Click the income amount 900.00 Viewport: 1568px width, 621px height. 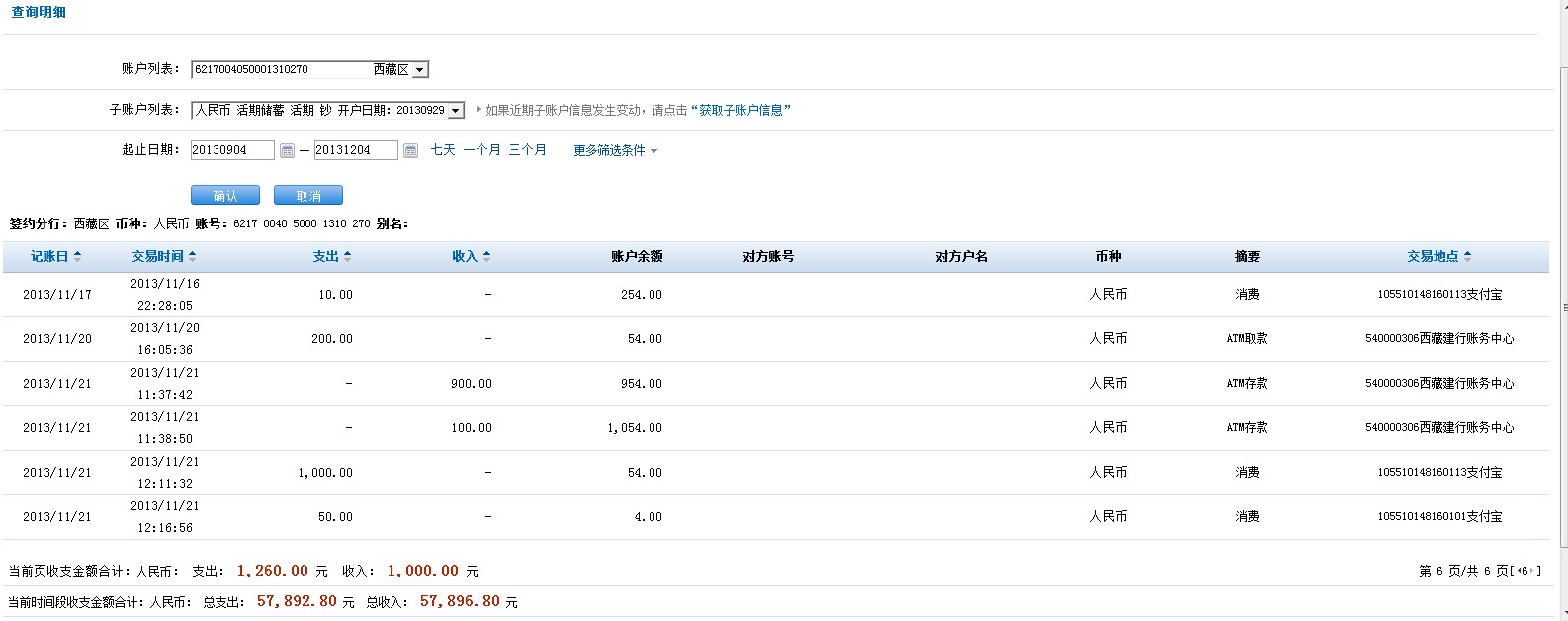(472, 384)
